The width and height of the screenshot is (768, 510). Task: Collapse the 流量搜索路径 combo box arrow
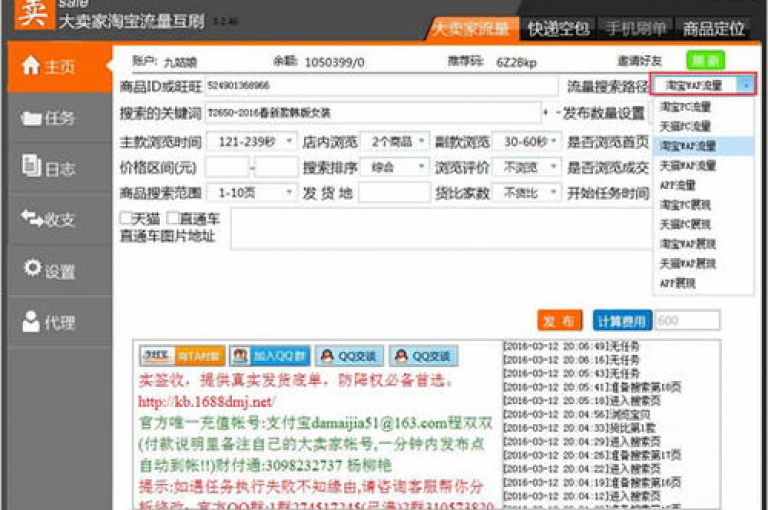point(745,86)
